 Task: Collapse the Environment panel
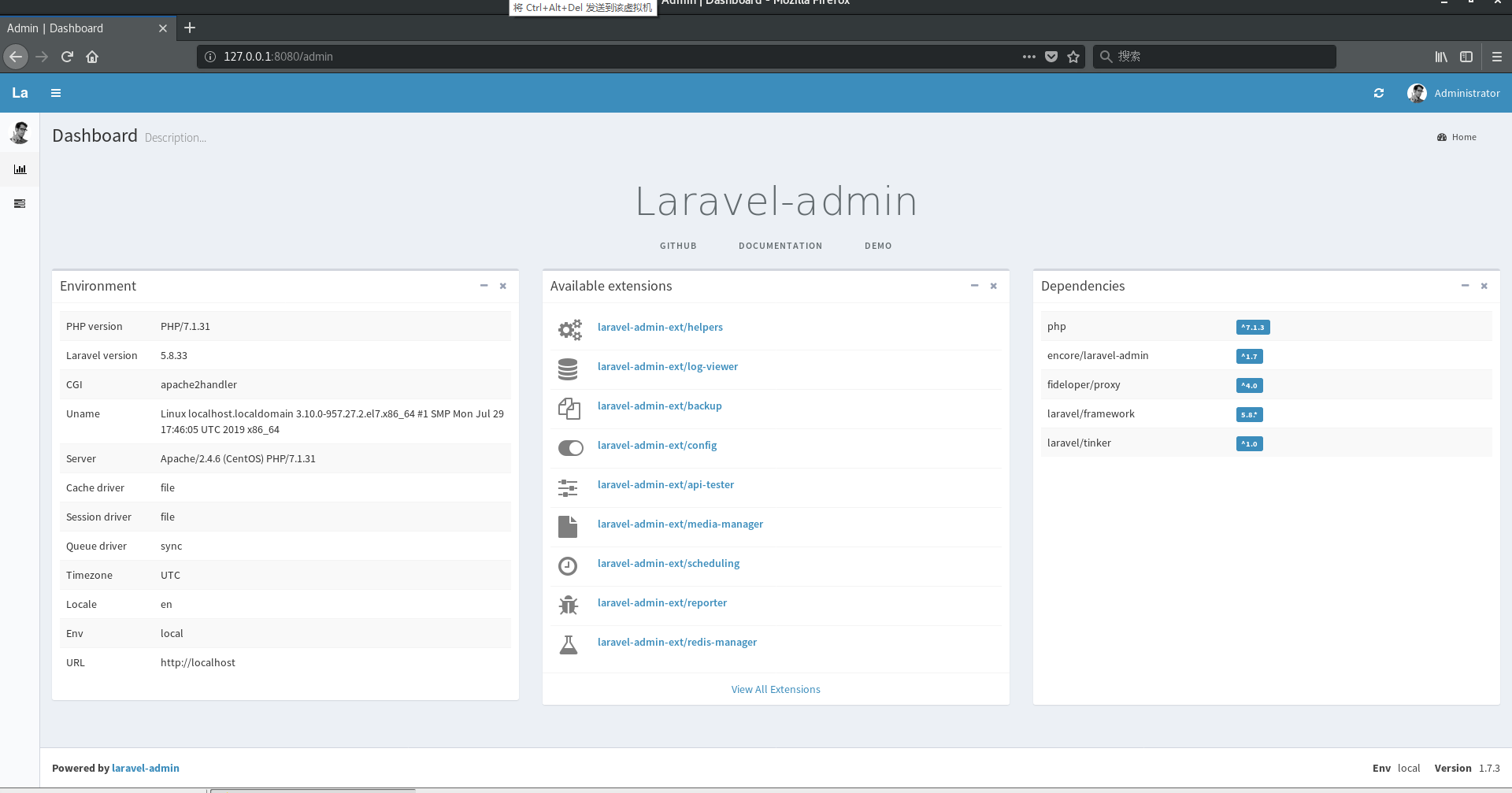(x=484, y=286)
